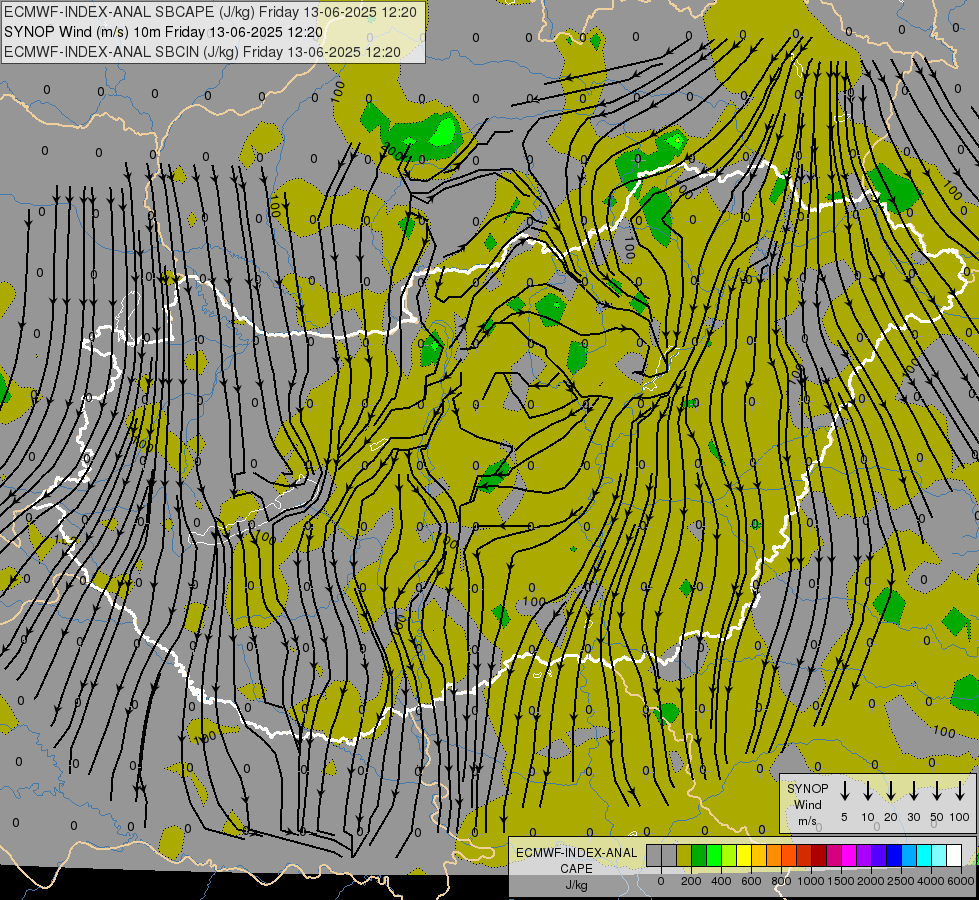Pick the orange swatch left of 800 tick
This screenshot has height=900, width=979.
(x=774, y=855)
